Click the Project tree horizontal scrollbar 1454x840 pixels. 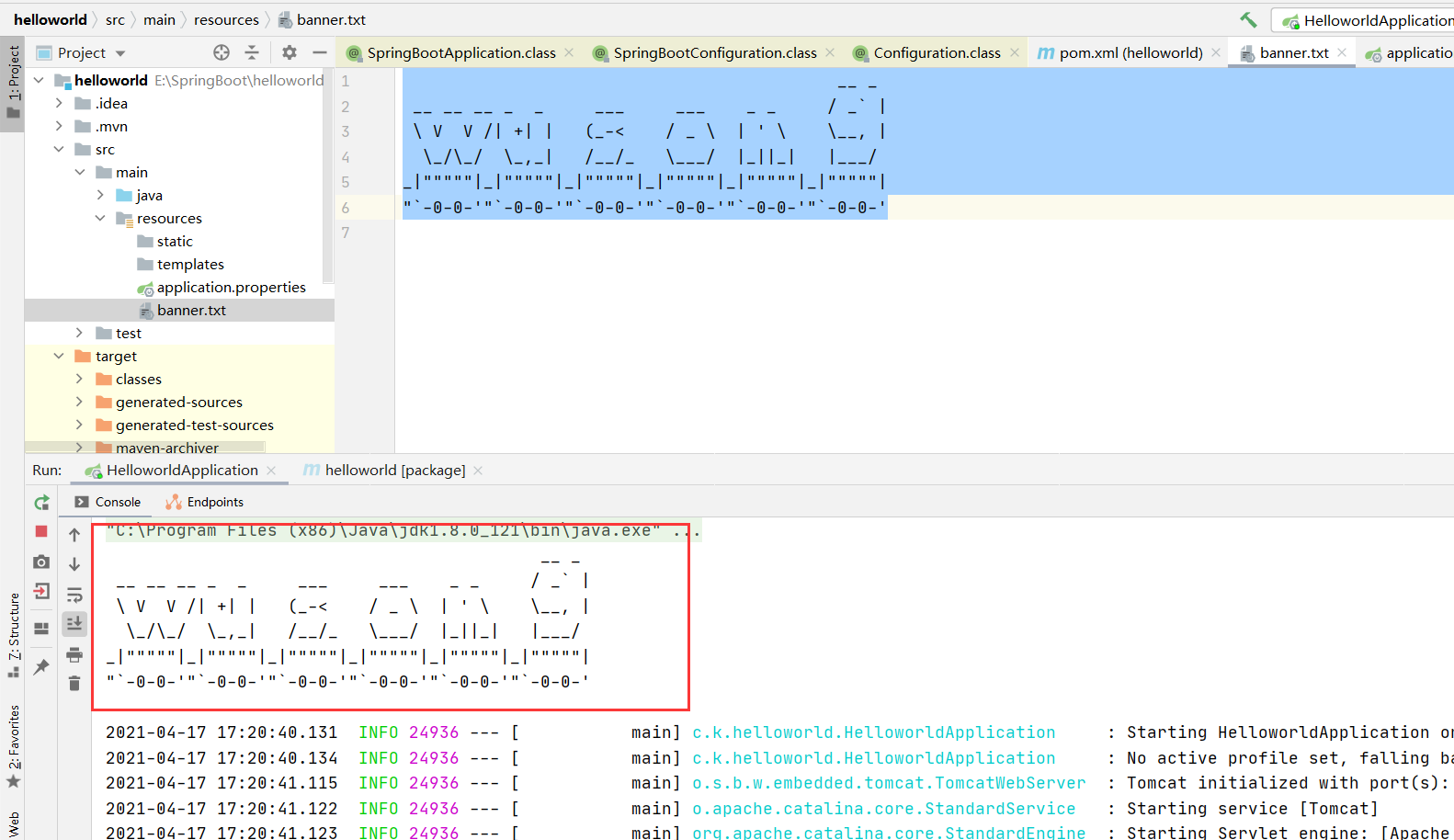[x=147, y=448]
